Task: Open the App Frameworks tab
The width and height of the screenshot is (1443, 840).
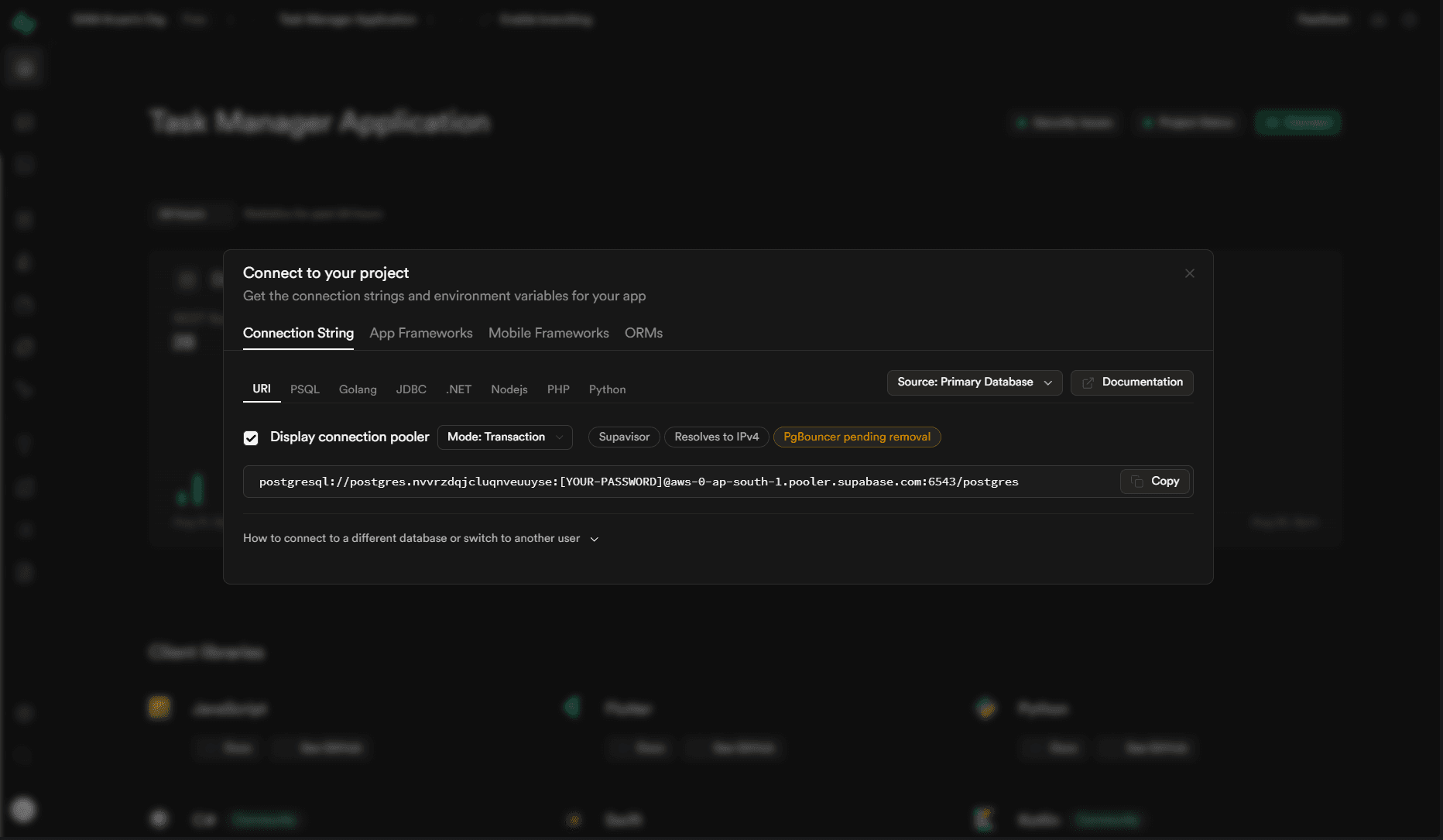Action: click(421, 333)
